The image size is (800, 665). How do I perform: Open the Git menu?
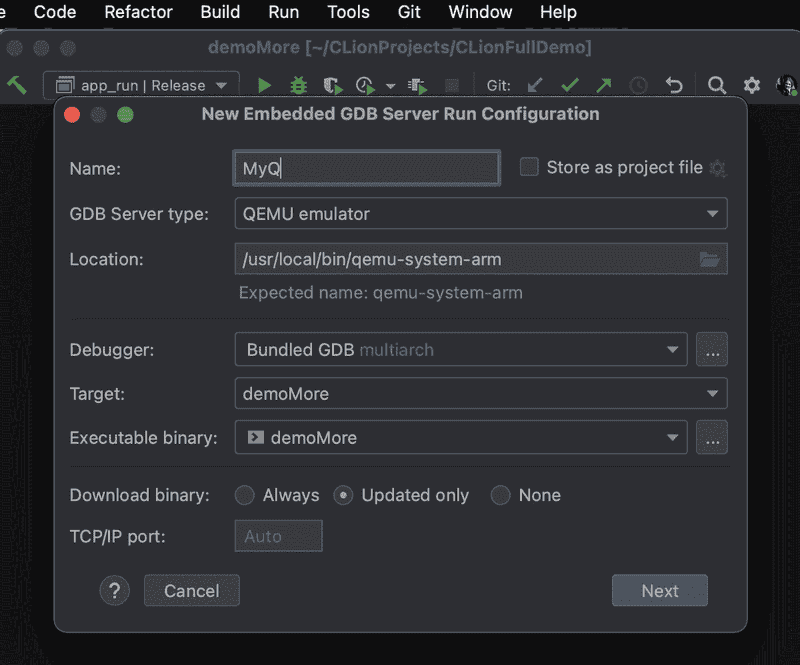point(409,12)
